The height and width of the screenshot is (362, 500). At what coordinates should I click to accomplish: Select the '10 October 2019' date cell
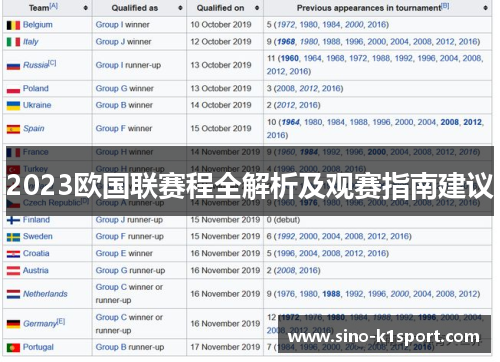[x=225, y=25]
